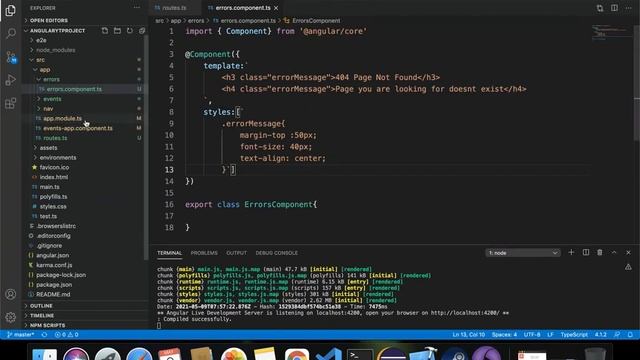Open events-app.component.ts in file tree

[x=78, y=128]
